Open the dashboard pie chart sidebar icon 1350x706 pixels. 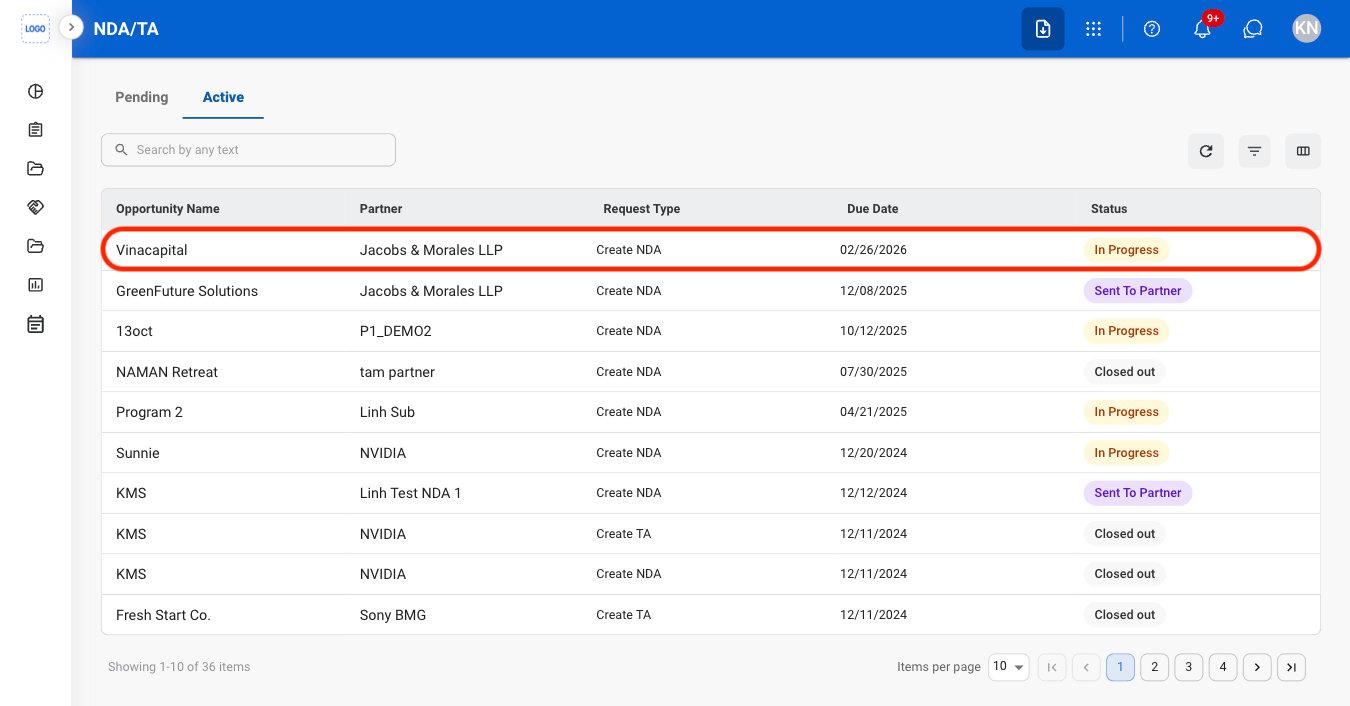[x=35, y=92]
